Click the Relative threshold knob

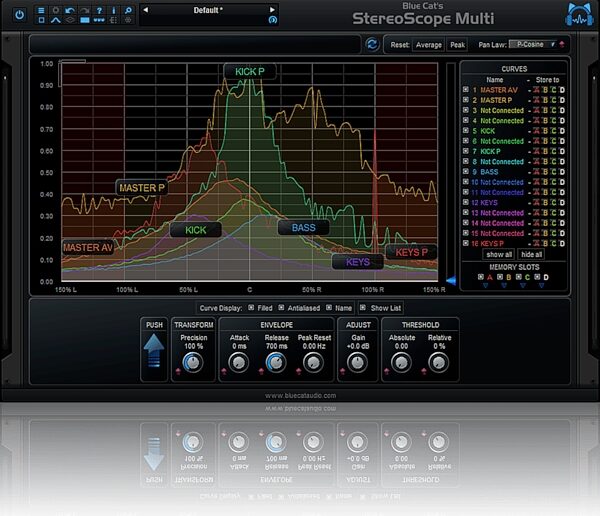[x=439, y=362]
